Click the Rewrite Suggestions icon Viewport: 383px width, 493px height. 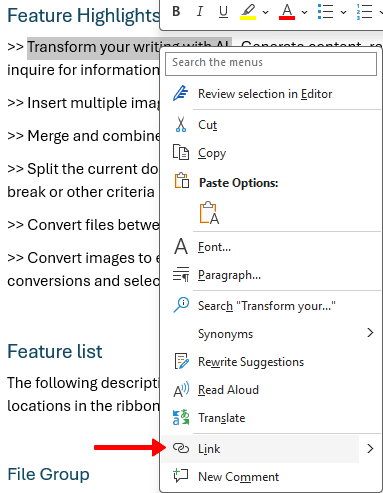point(182,361)
